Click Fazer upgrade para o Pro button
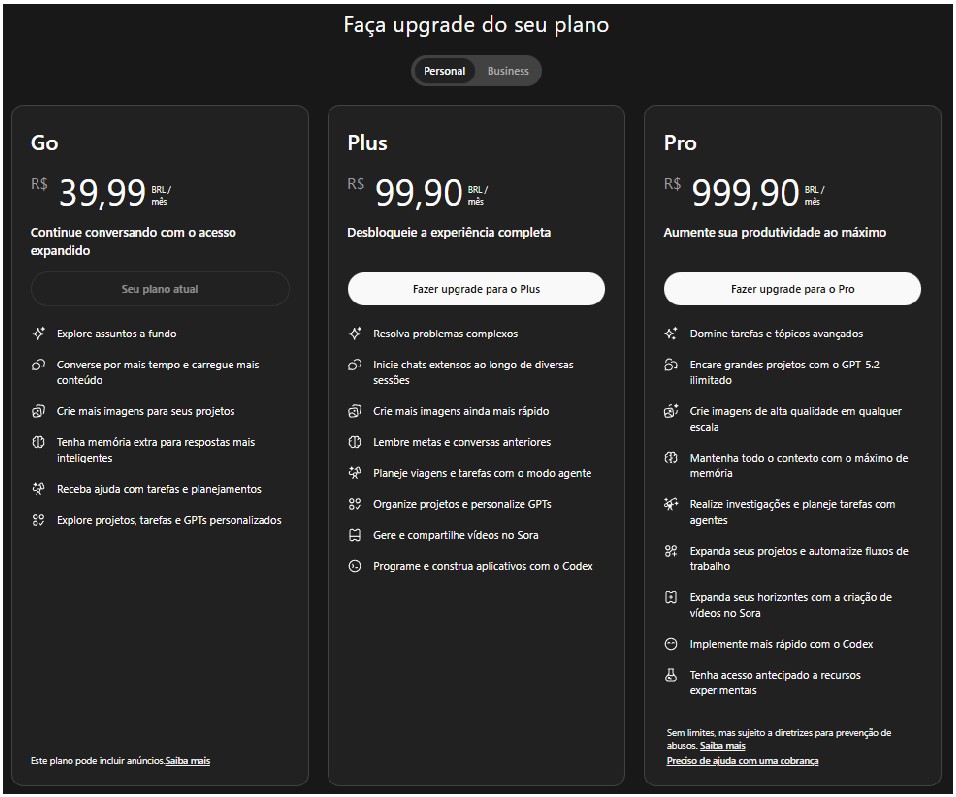 tap(792, 289)
